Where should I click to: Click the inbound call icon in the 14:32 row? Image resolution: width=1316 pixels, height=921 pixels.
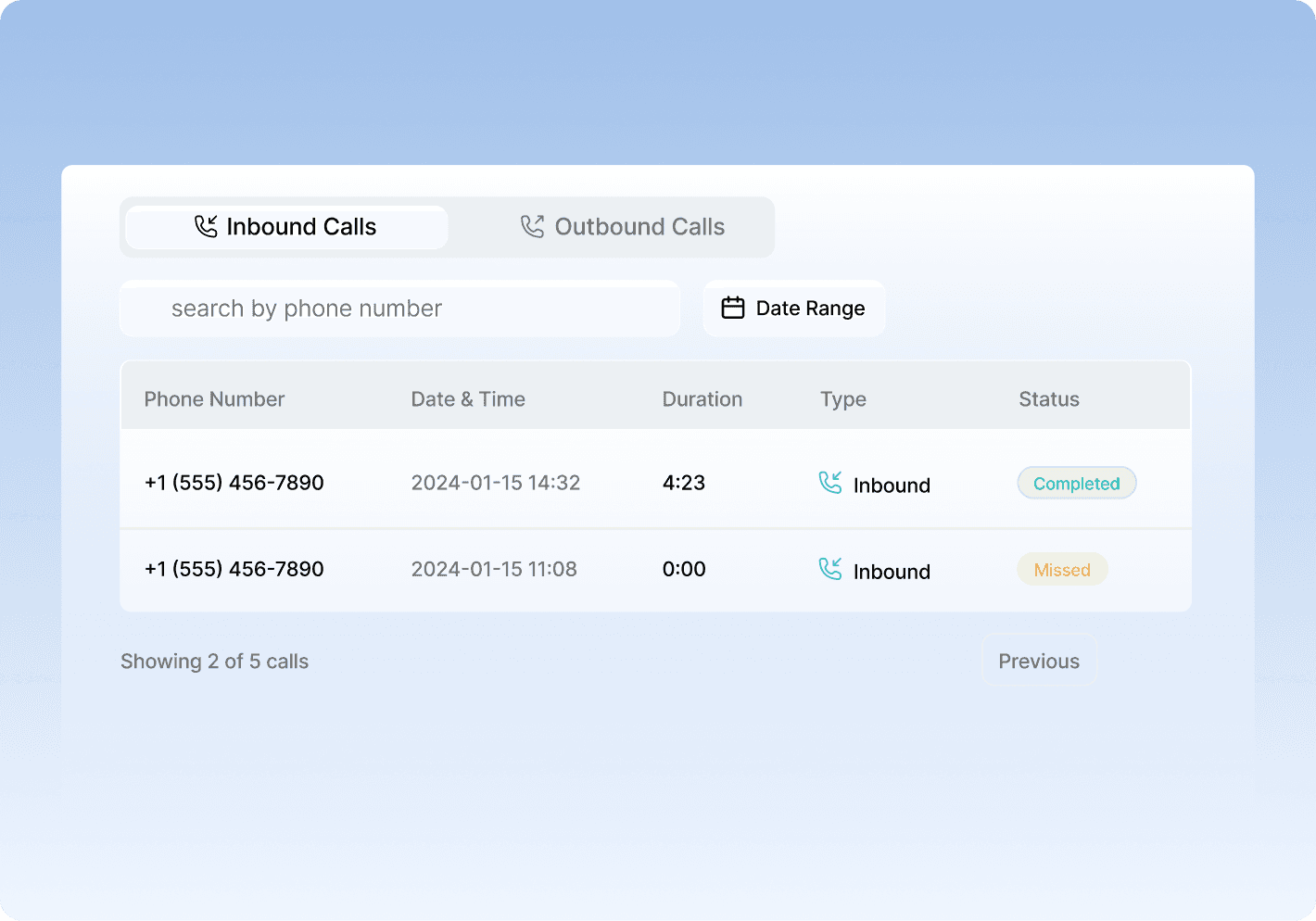click(830, 483)
